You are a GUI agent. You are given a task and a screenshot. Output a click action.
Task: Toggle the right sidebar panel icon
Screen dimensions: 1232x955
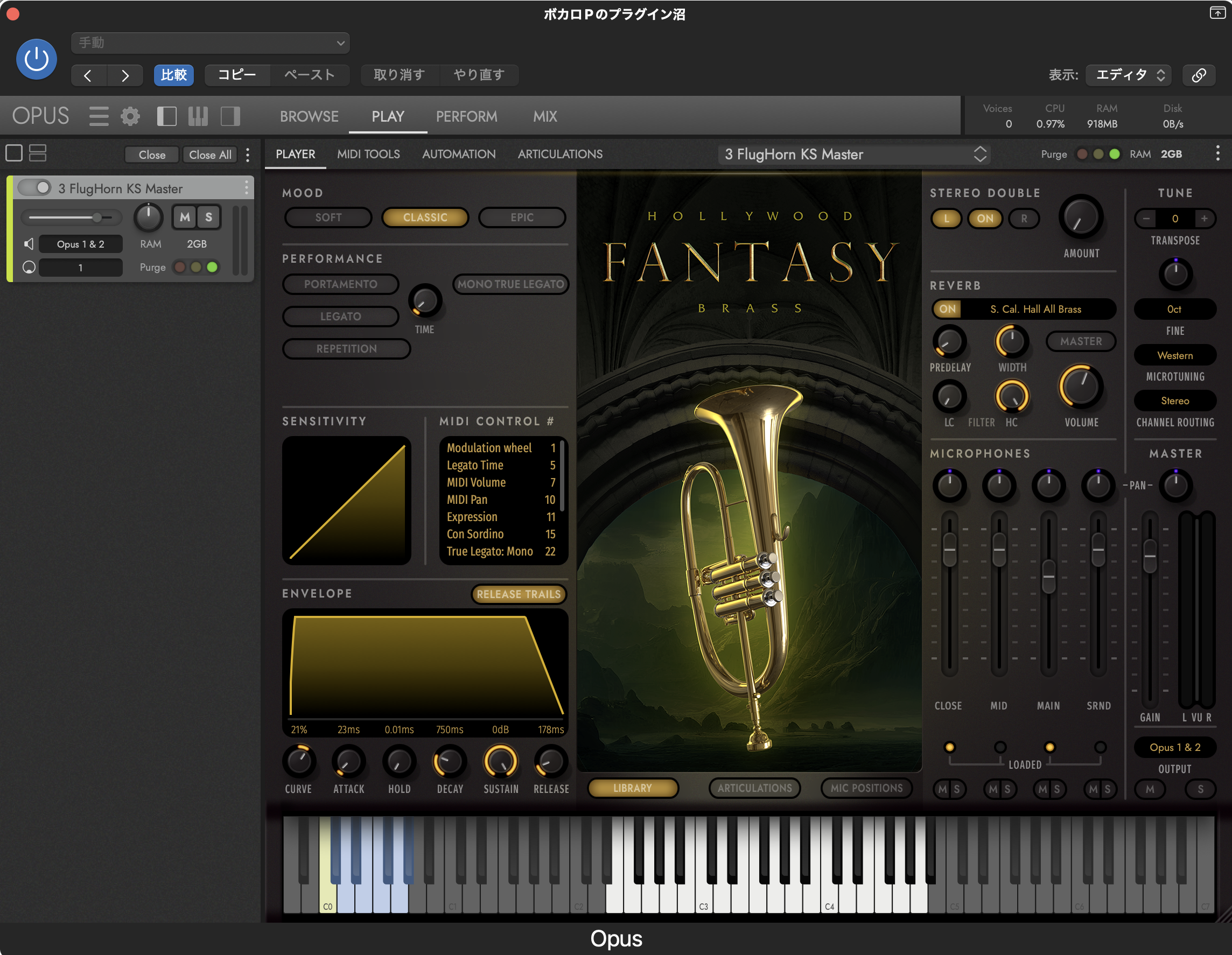(x=230, y=116)
